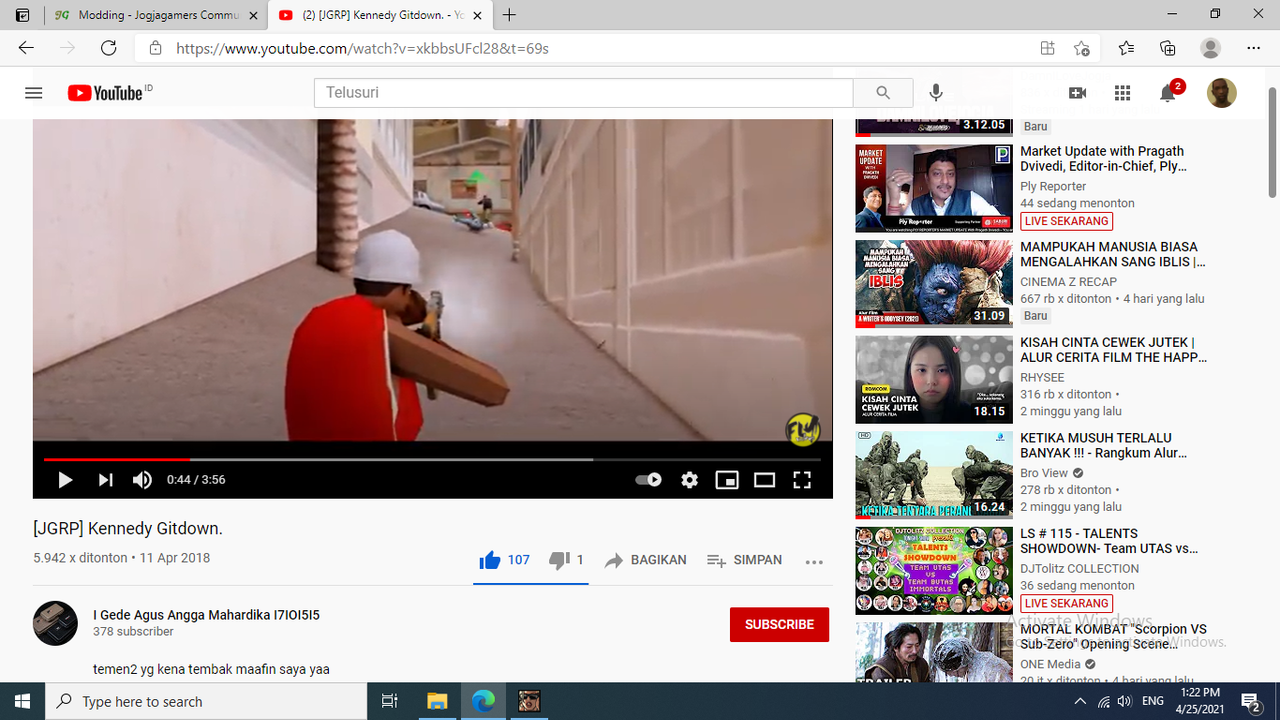This screenshot has height=720, width=1280.
Task: Open the account avatar menu
Action: point(1222,93)
